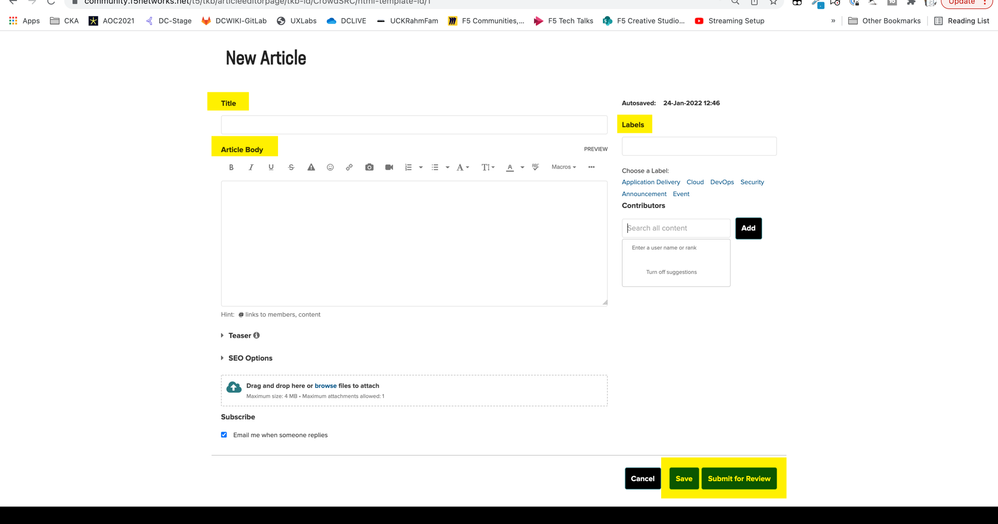Open font size dropdown
998x524 pixels.
[x=488, y=167]
